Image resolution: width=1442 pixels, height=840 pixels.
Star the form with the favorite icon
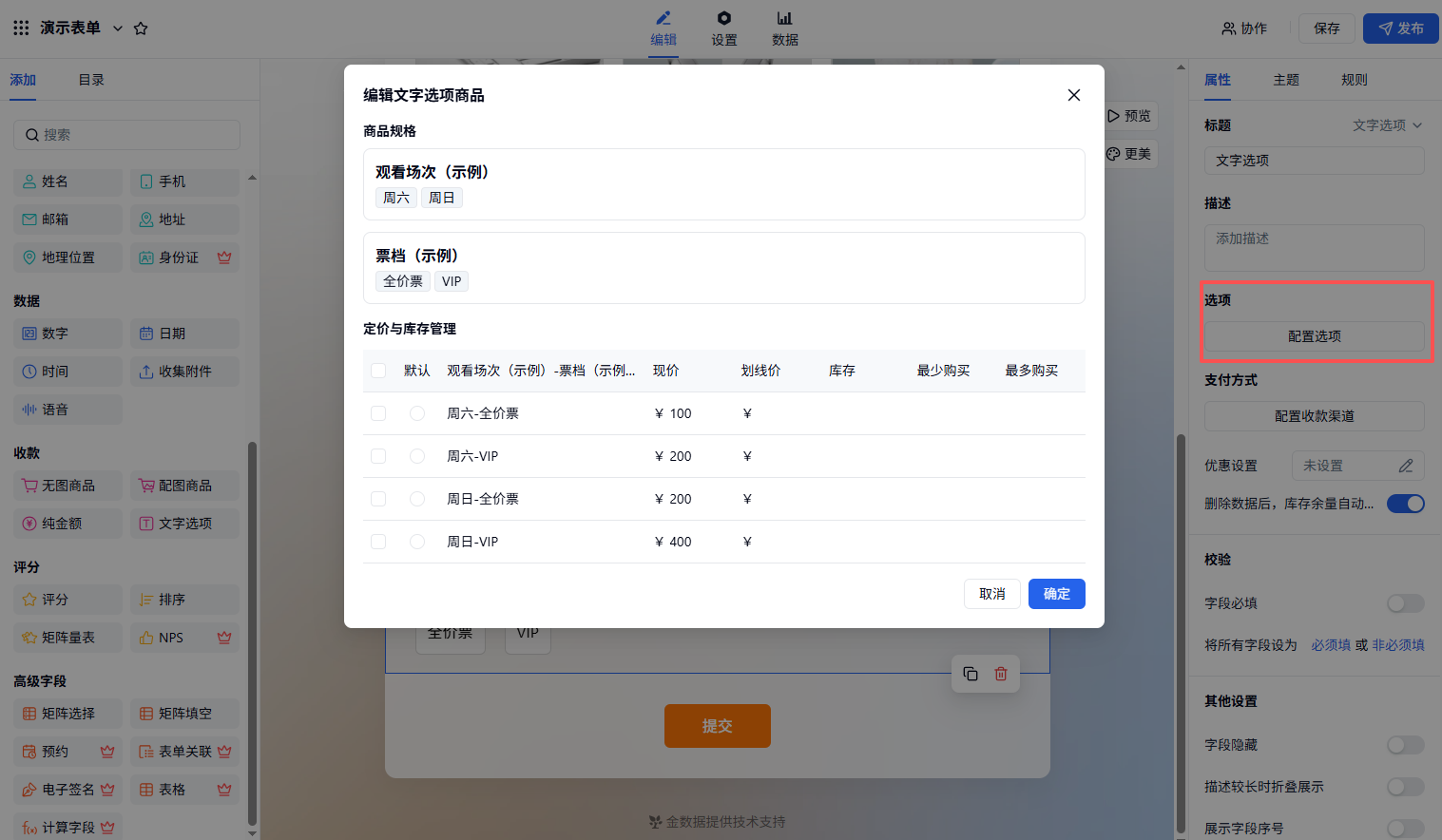click(141, 29)
